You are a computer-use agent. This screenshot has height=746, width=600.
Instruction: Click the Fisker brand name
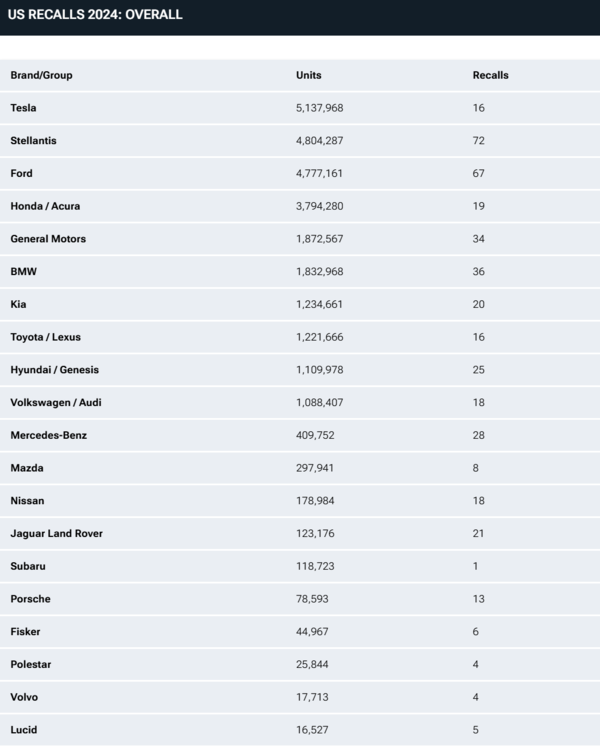click(25, 632)
